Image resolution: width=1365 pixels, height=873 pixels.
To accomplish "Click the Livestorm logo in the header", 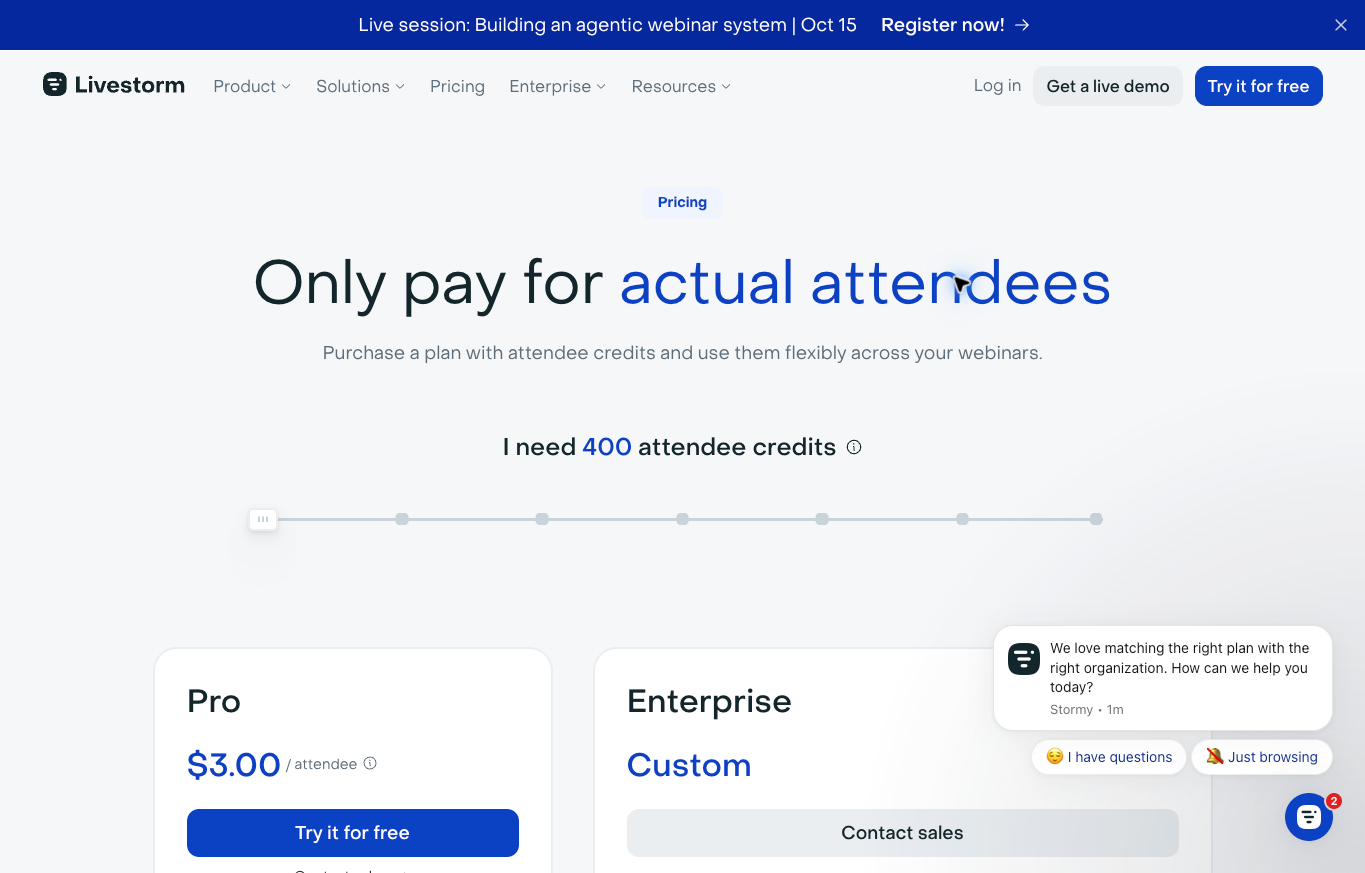I will [114, 85].
